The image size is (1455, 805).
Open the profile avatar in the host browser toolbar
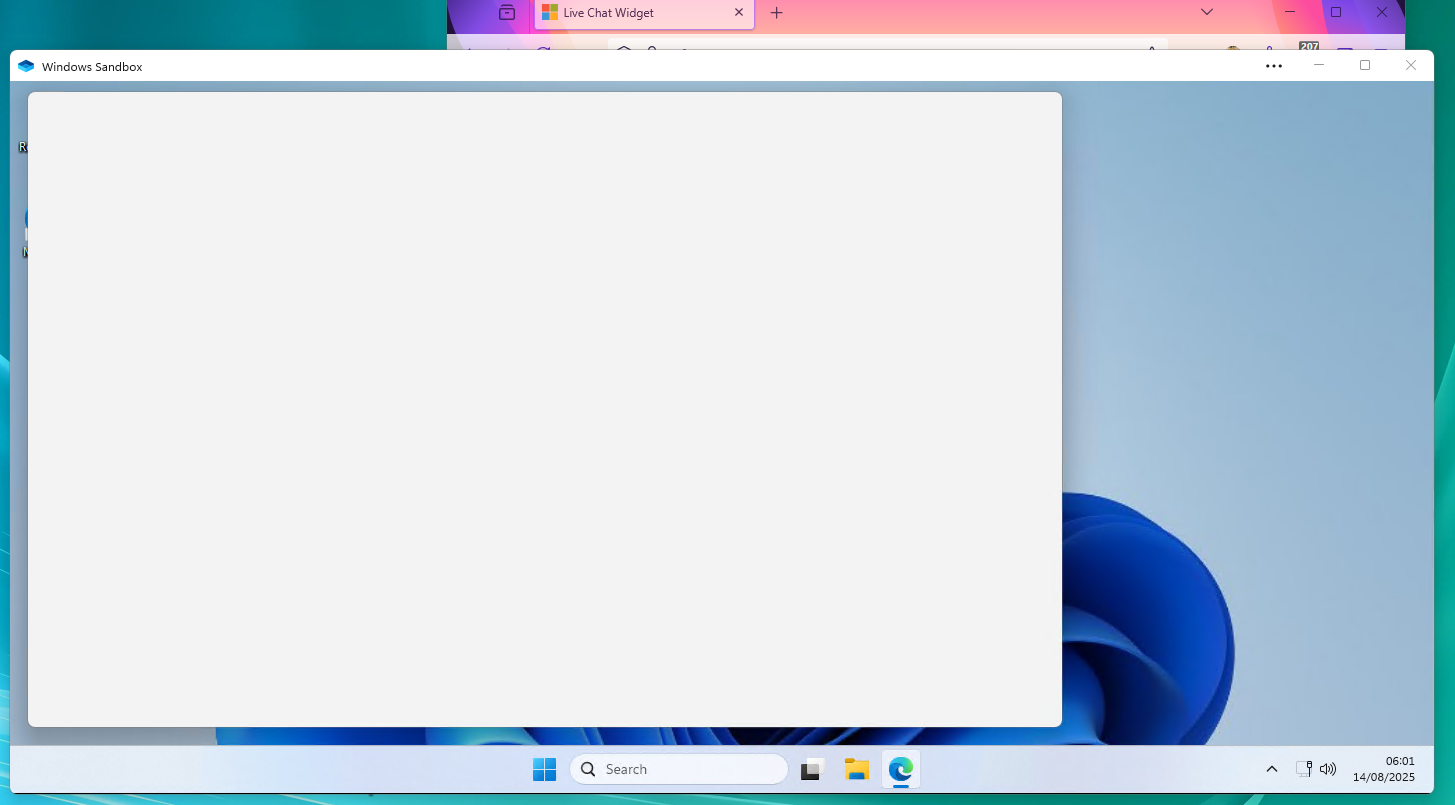click(x=1270, y=49)
